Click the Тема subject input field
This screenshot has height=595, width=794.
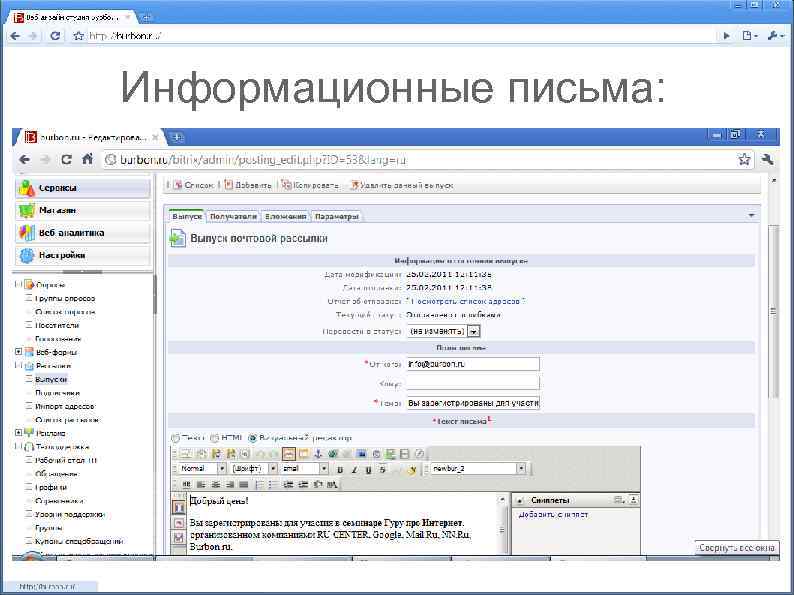473,403
